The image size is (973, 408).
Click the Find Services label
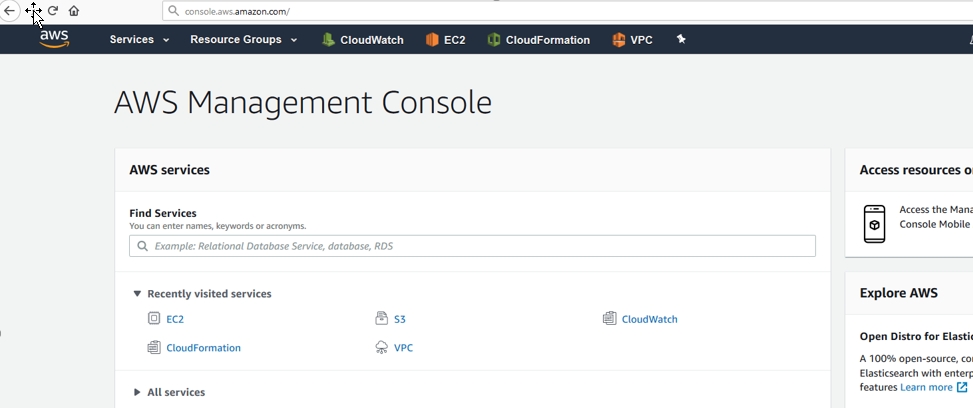tap(163, 213)
